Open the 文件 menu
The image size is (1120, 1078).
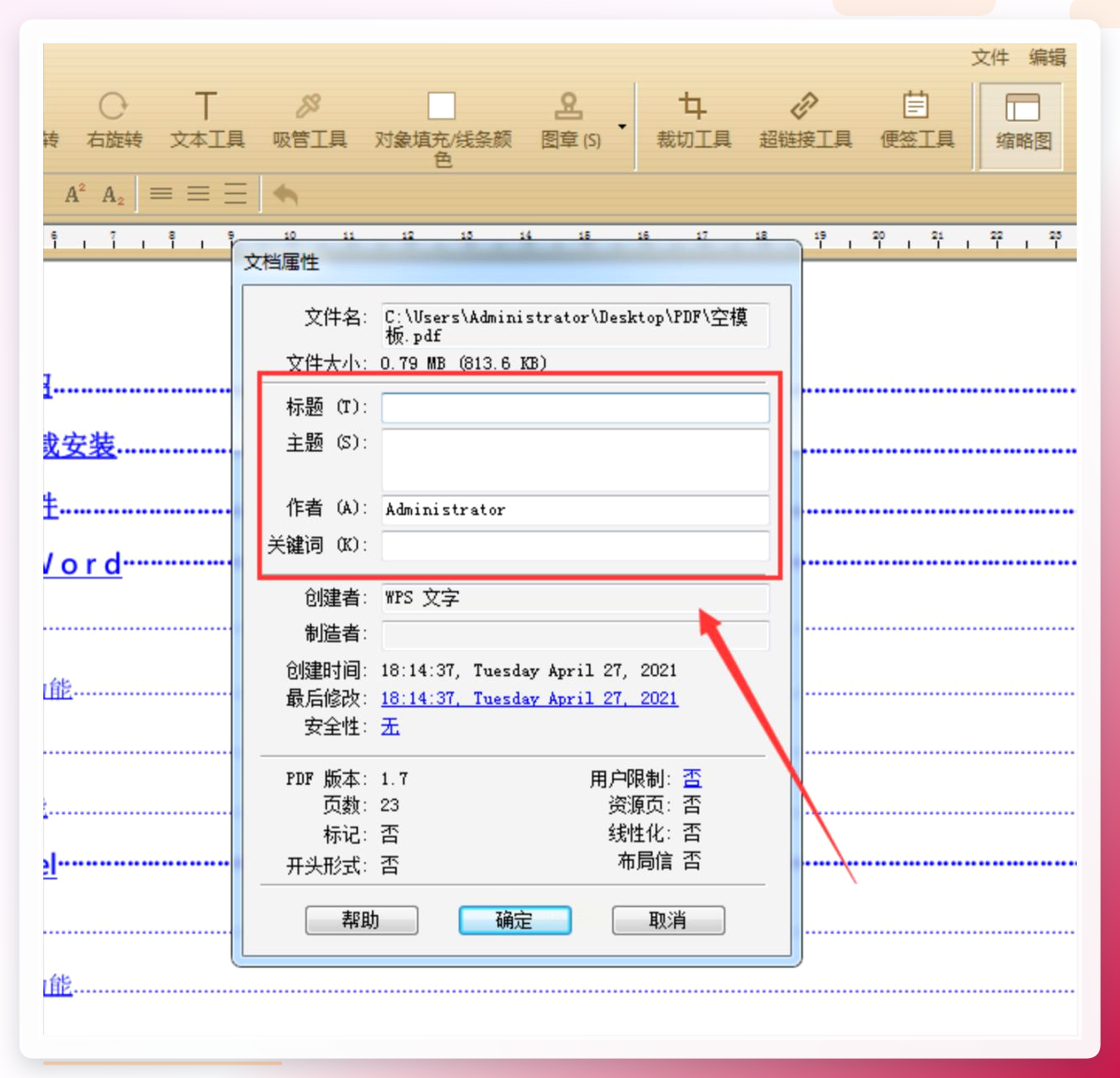click(989, 57)
